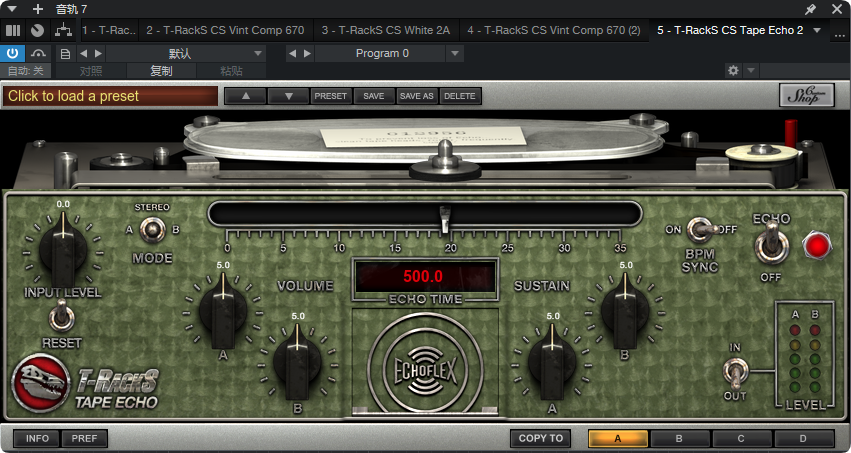
Task: Select the C preset slot
Action: point(741,438)
